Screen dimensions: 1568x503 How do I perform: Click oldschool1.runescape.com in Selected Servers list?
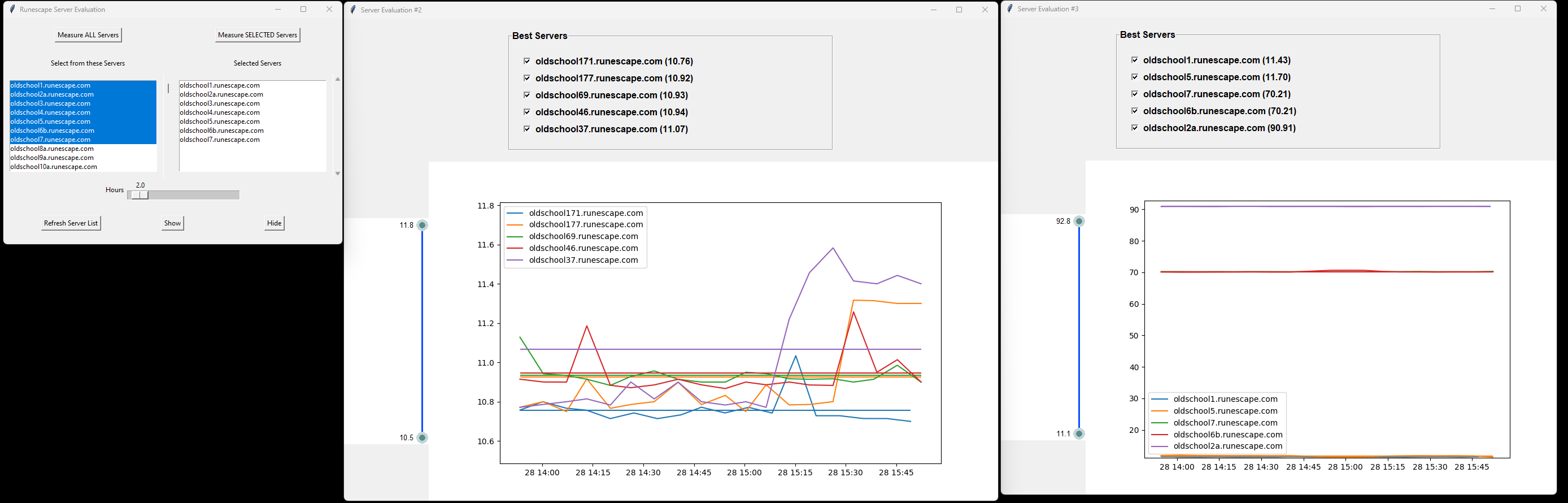click(x=252, y=85)
